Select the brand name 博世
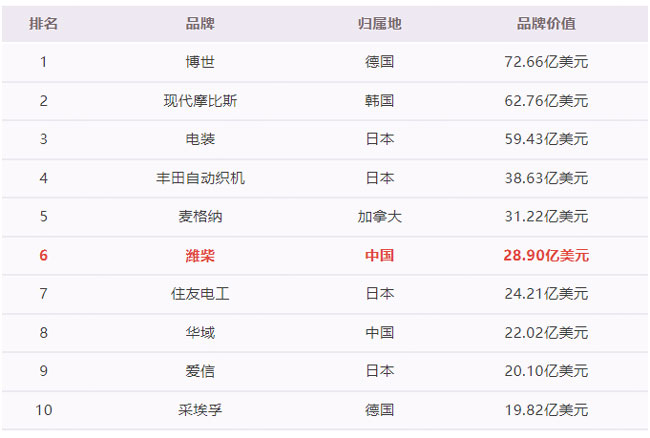The width and height of the screenshot is (650, 438). tap(200, 62)
